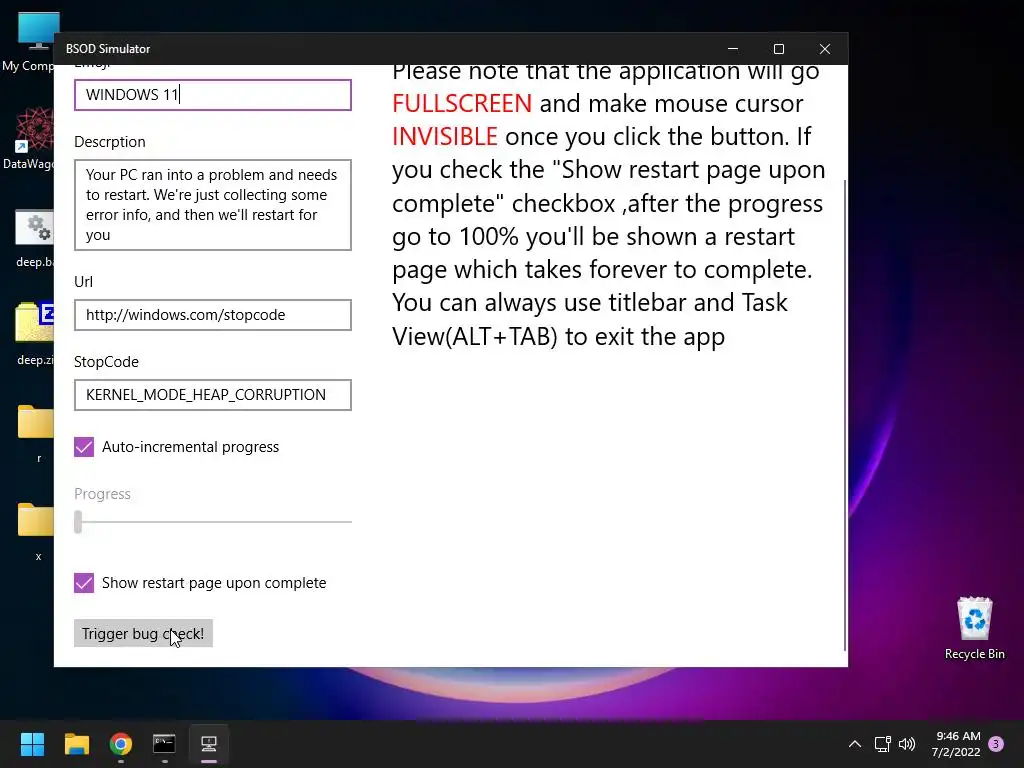Open the clock showing 9:46 AM
The height and width of the screenshot is (768, 1024).
[957, 744]
